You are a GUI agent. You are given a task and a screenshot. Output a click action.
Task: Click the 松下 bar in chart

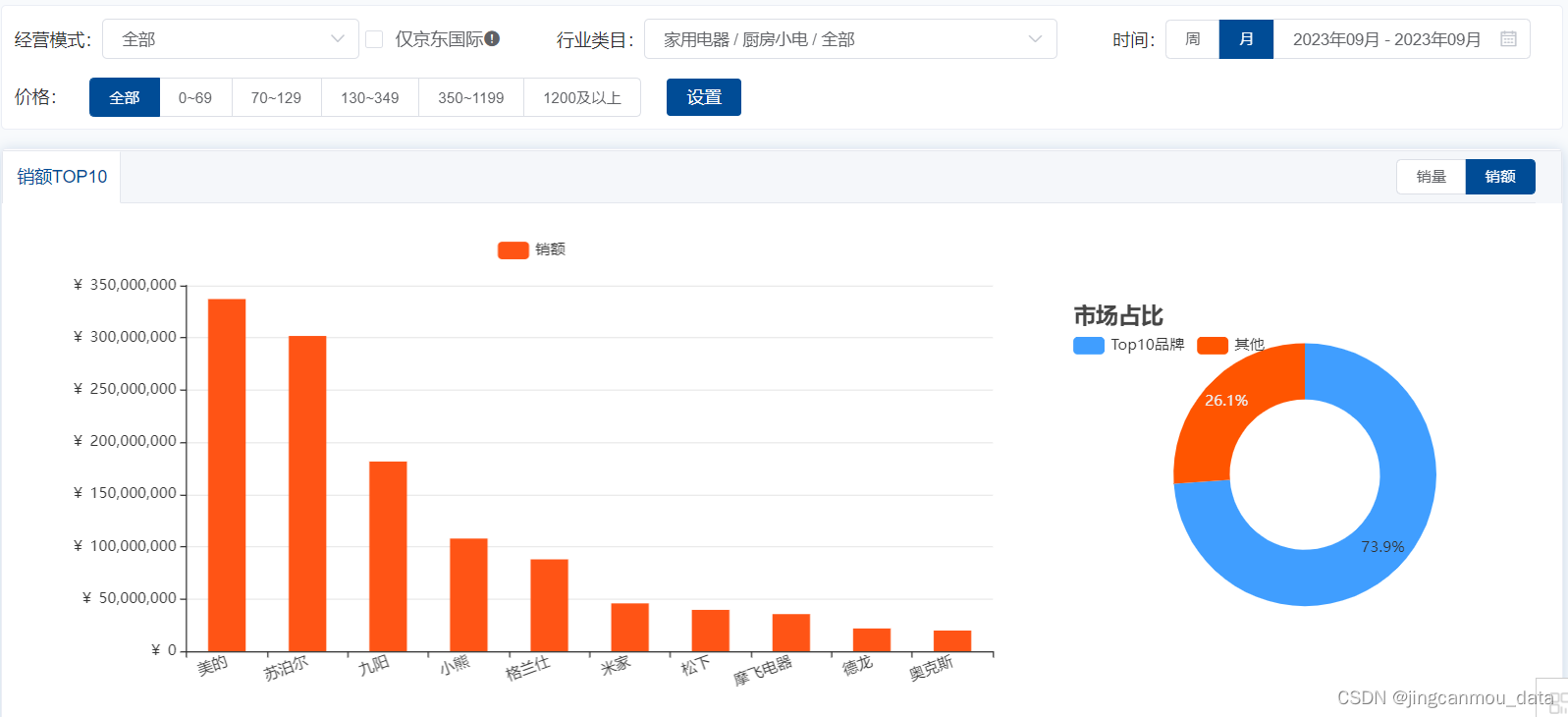pyautogui.click(x=710, y=631)
